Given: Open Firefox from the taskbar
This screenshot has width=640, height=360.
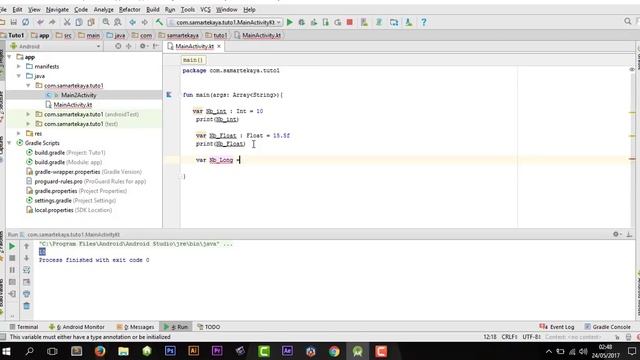Looking at the screenshot, I should (100, 351).
